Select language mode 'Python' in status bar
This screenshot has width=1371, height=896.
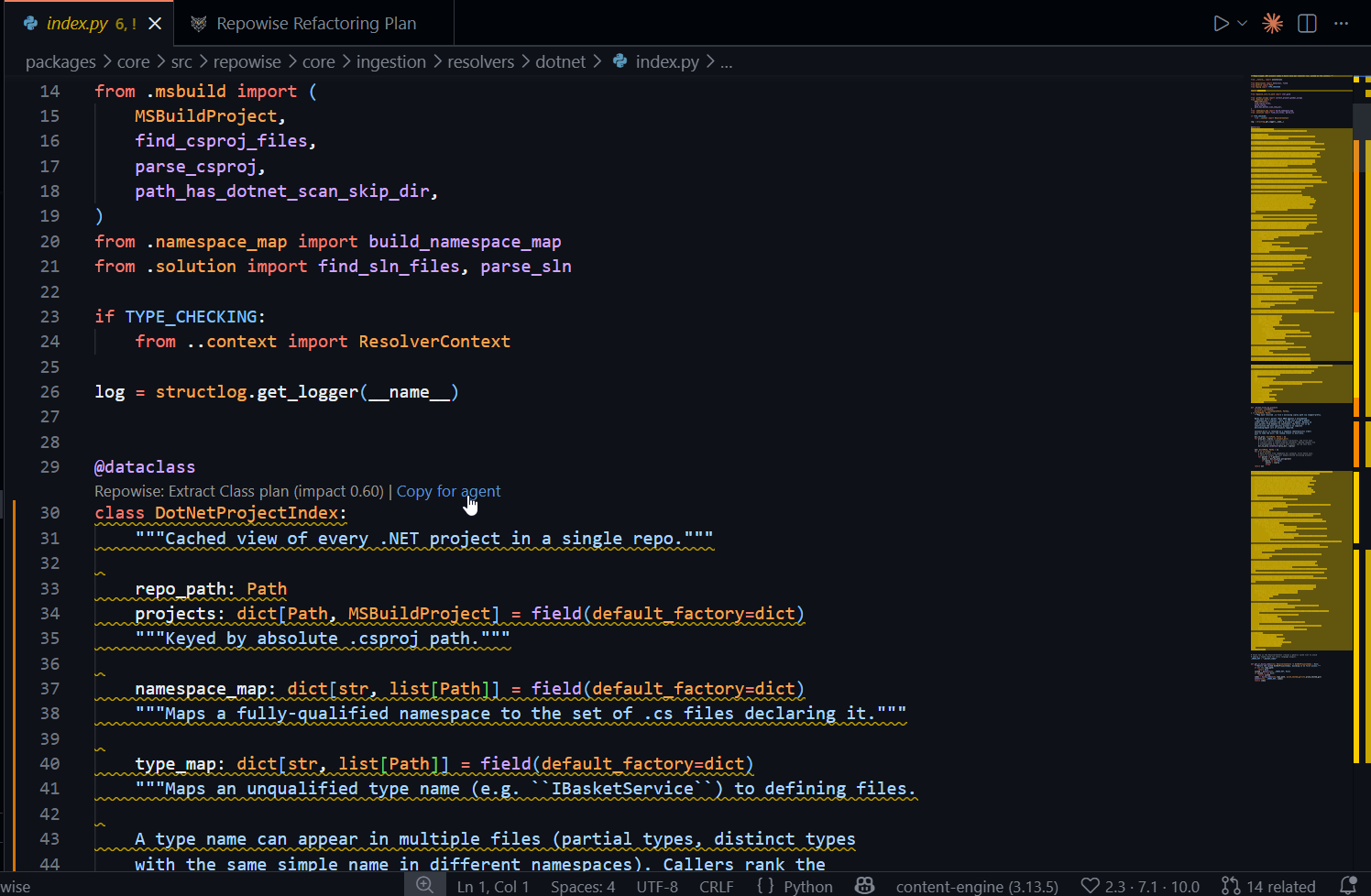point(808,886)
